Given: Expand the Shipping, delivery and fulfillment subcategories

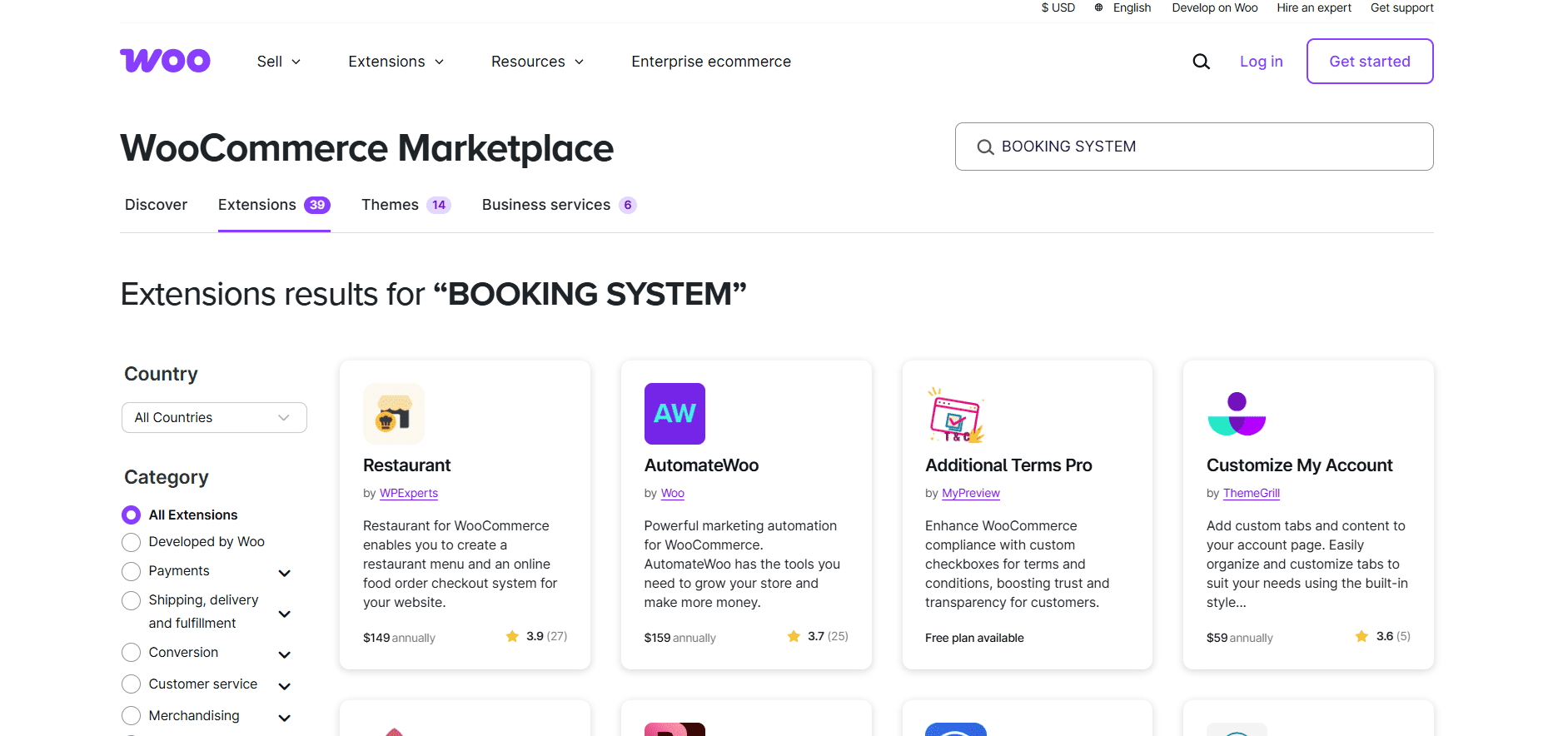Looking at the screenshot, I should [x=284, y=614].
